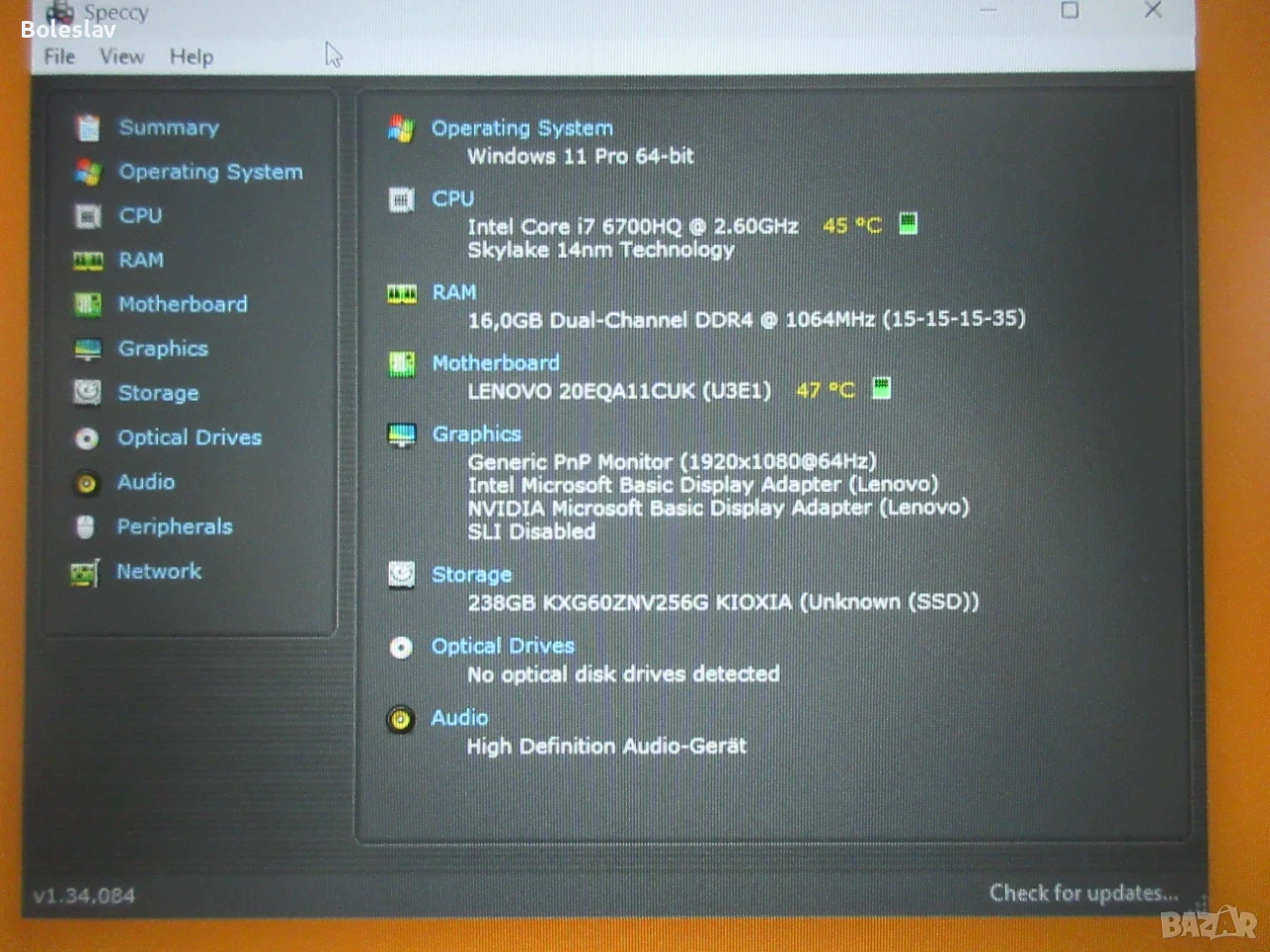The image size is (1270, 952).
Task: Show Peripherals section from sidebar
Action: tap(175, 527)
